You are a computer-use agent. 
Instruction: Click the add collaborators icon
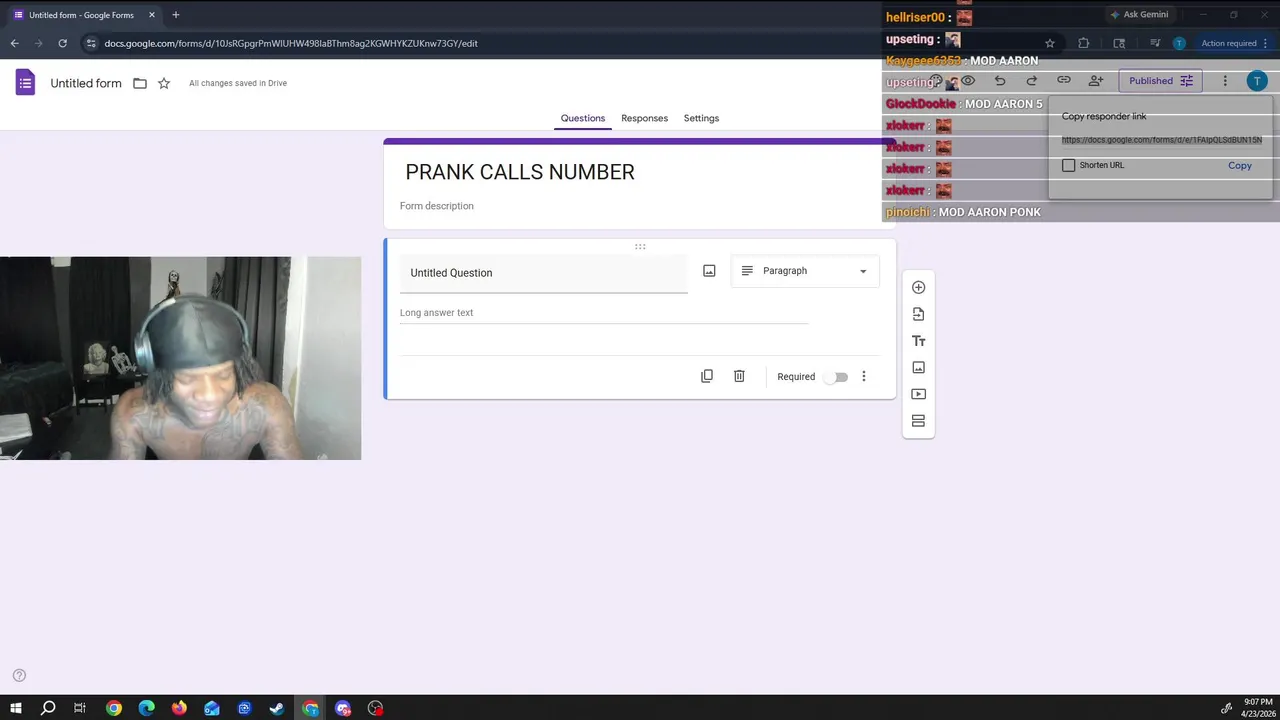1096,81
